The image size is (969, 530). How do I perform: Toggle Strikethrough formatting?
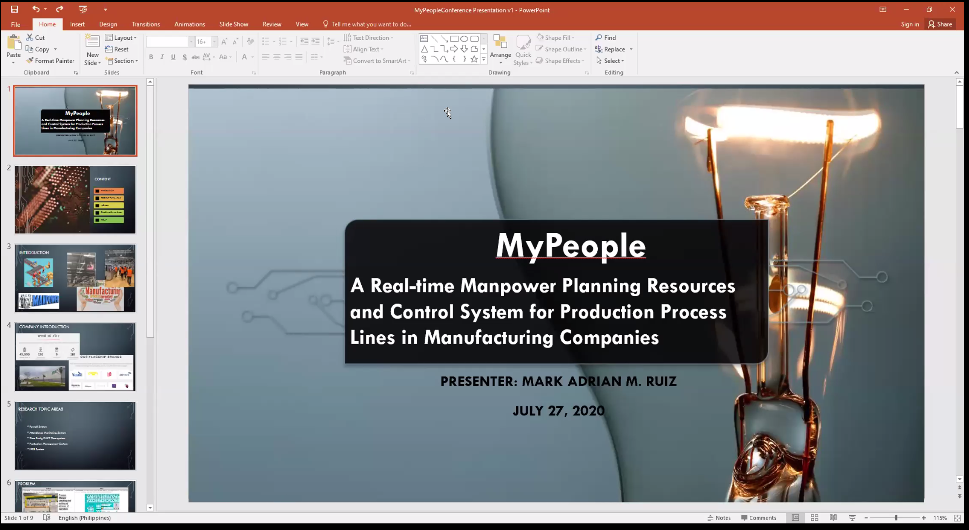tap(195, 57)
